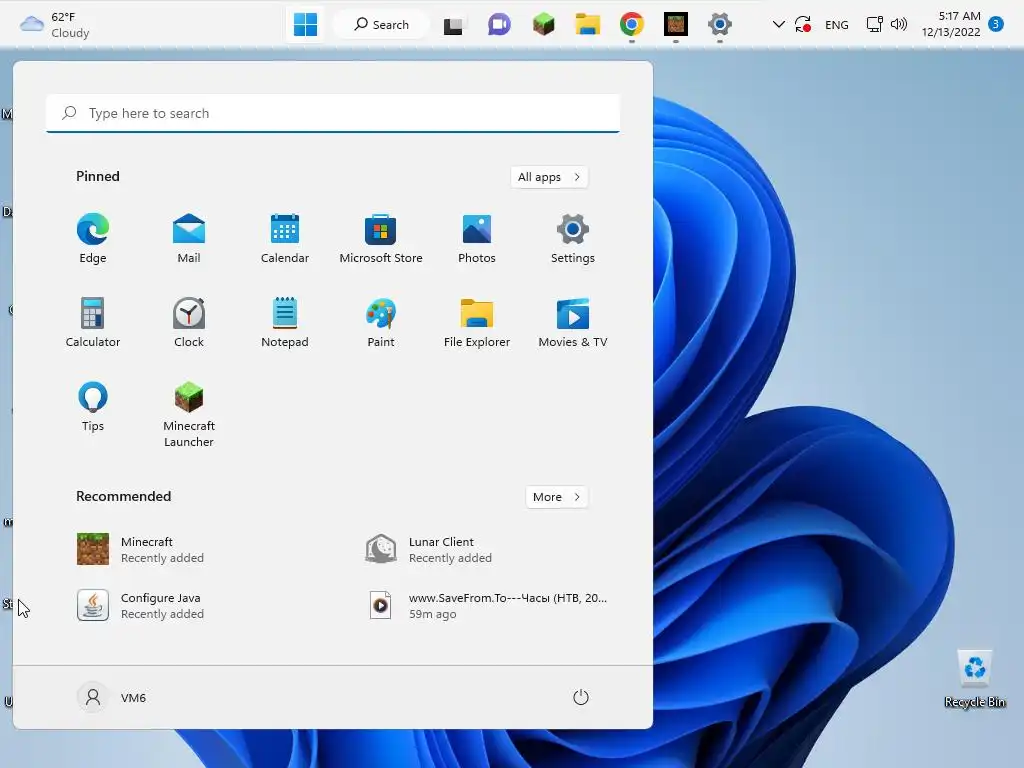Open Settings from the pinned apps
The width and height of the screenshot is (1024, 768).
[573, 238]
